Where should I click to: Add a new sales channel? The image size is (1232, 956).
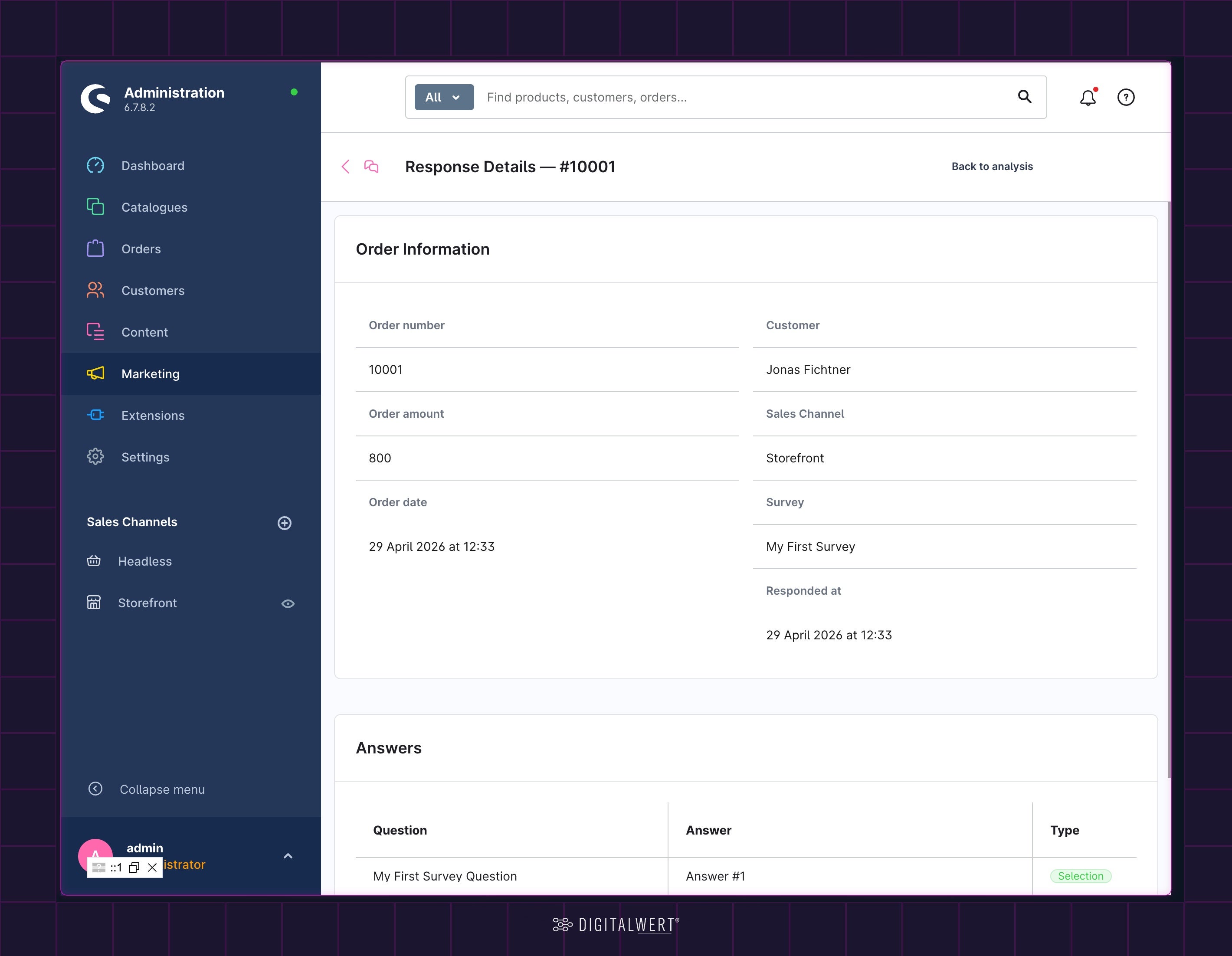[x=285, y=523]
